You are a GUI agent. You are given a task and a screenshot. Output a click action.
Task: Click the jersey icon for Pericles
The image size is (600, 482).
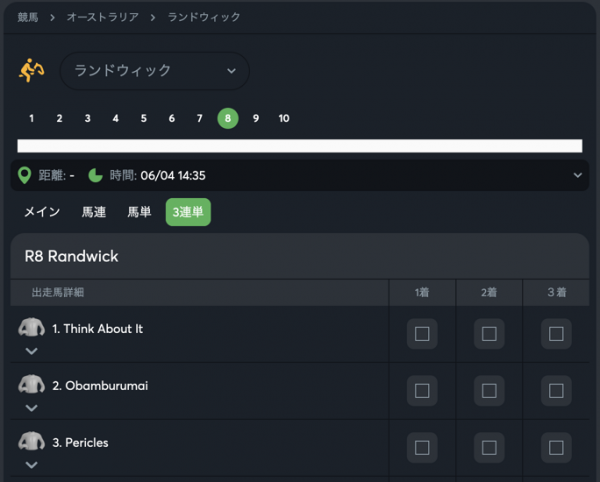(31, 441)
